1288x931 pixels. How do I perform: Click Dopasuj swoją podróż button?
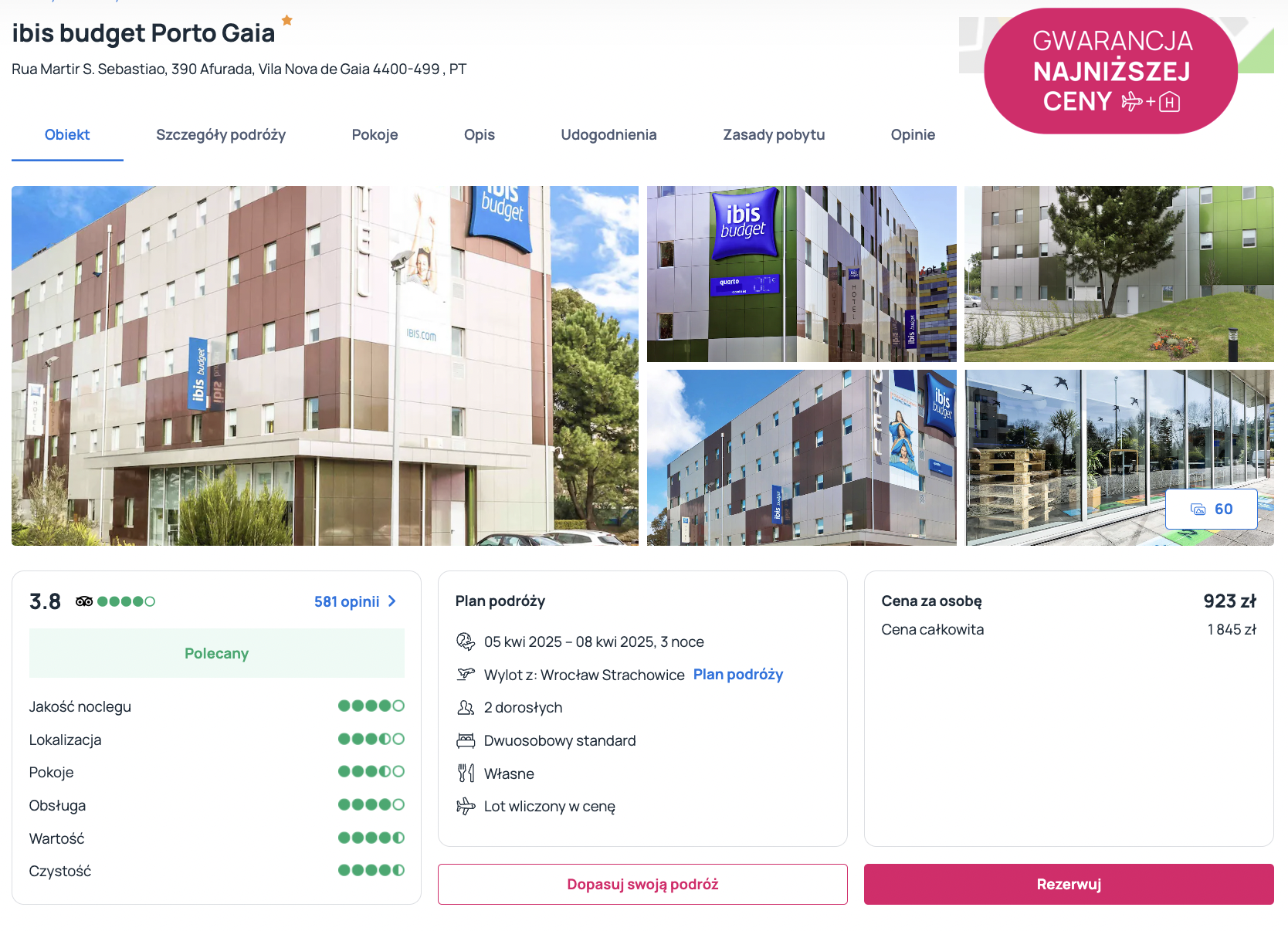(642, 884)
